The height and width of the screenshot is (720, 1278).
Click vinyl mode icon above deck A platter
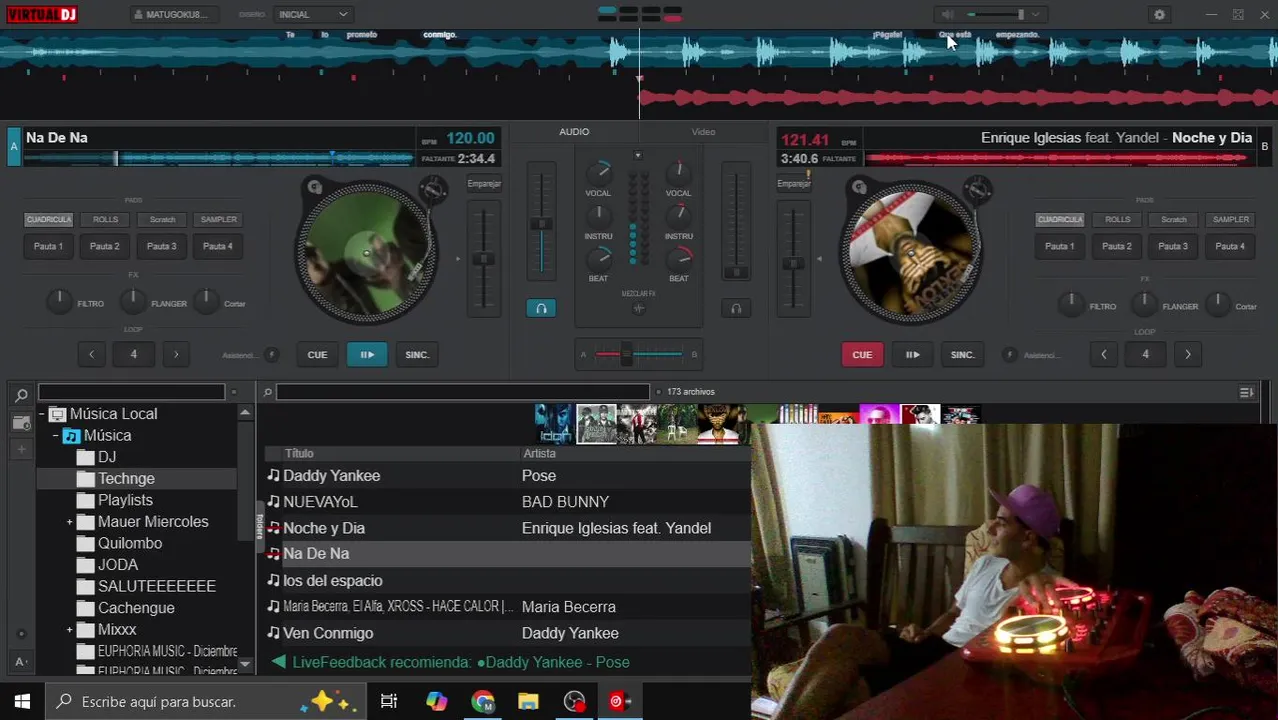point(314,187)
